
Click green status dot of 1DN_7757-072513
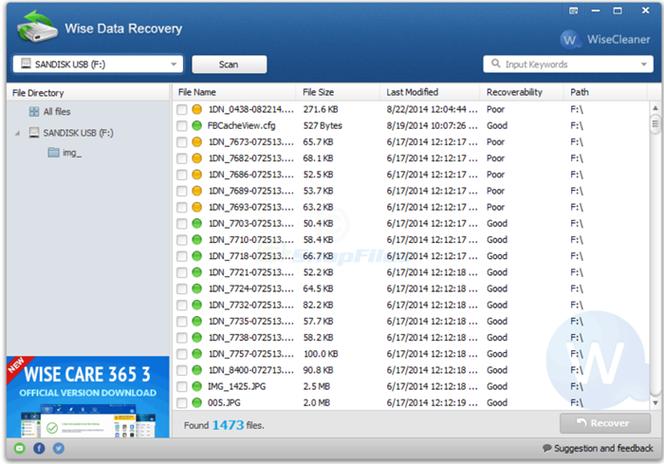[197, 354]
